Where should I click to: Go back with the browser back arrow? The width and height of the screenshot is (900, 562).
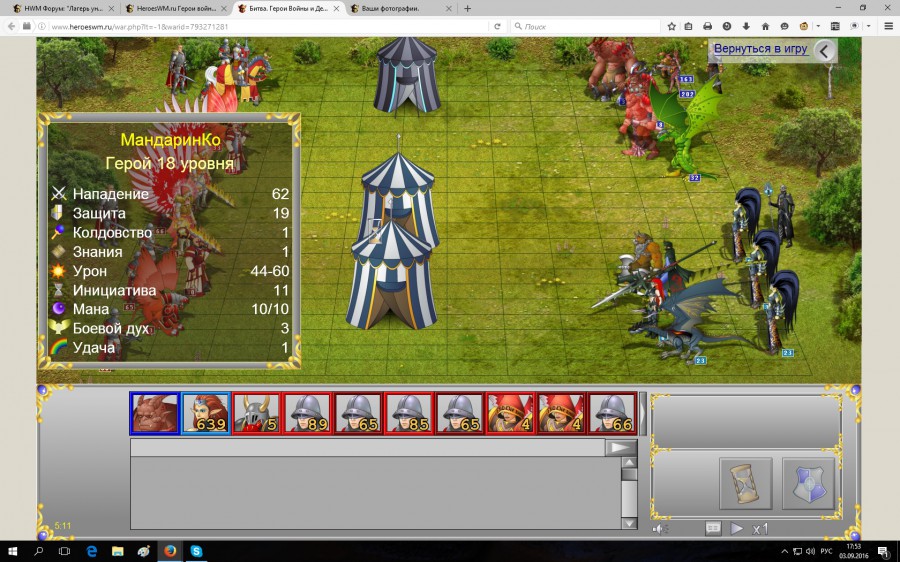[11, 26]
